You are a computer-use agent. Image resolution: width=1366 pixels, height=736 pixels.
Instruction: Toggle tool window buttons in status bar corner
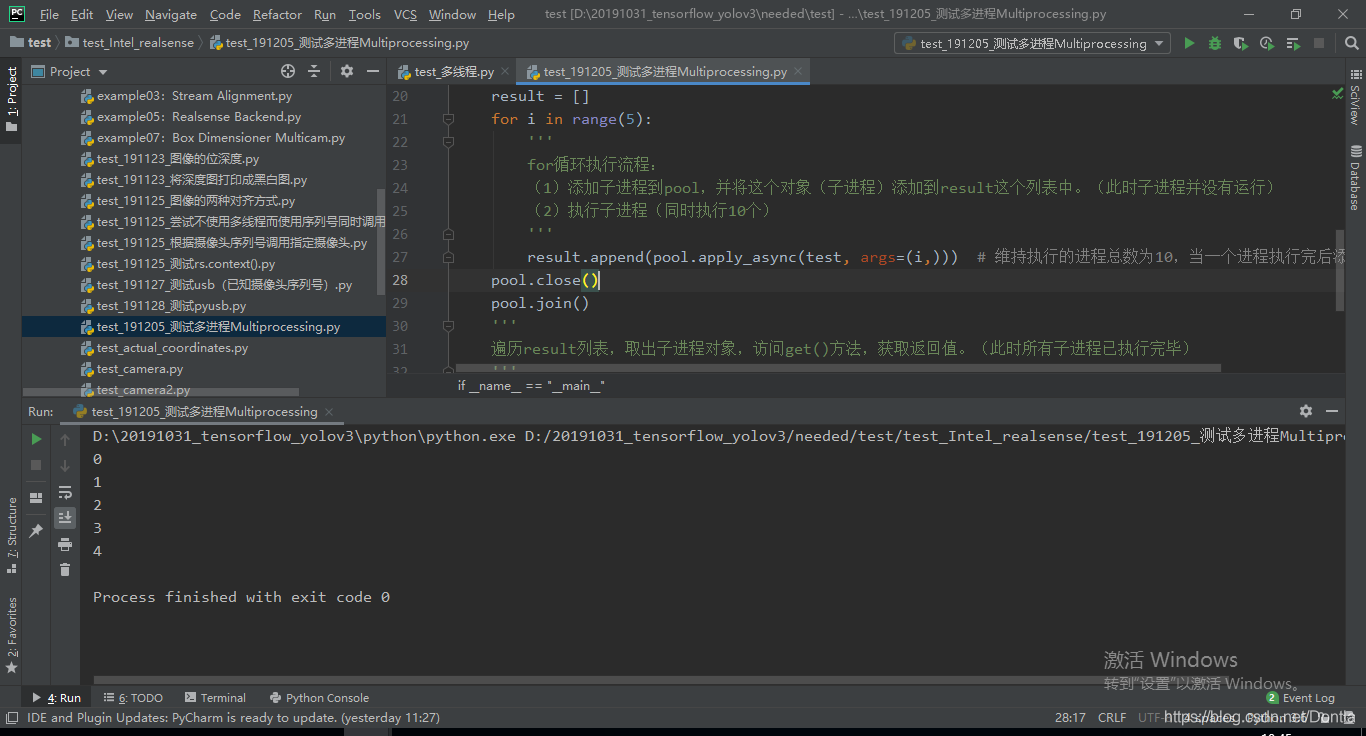click(x=11, y=717)
